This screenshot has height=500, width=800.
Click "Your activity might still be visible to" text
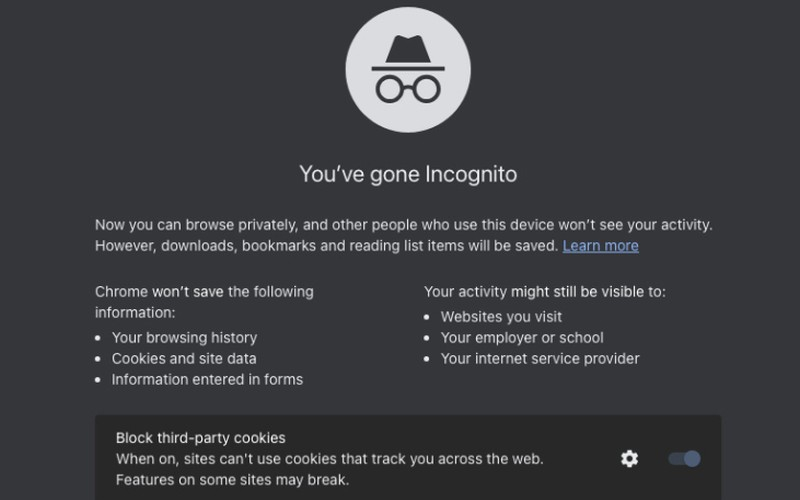pos(545,292)
